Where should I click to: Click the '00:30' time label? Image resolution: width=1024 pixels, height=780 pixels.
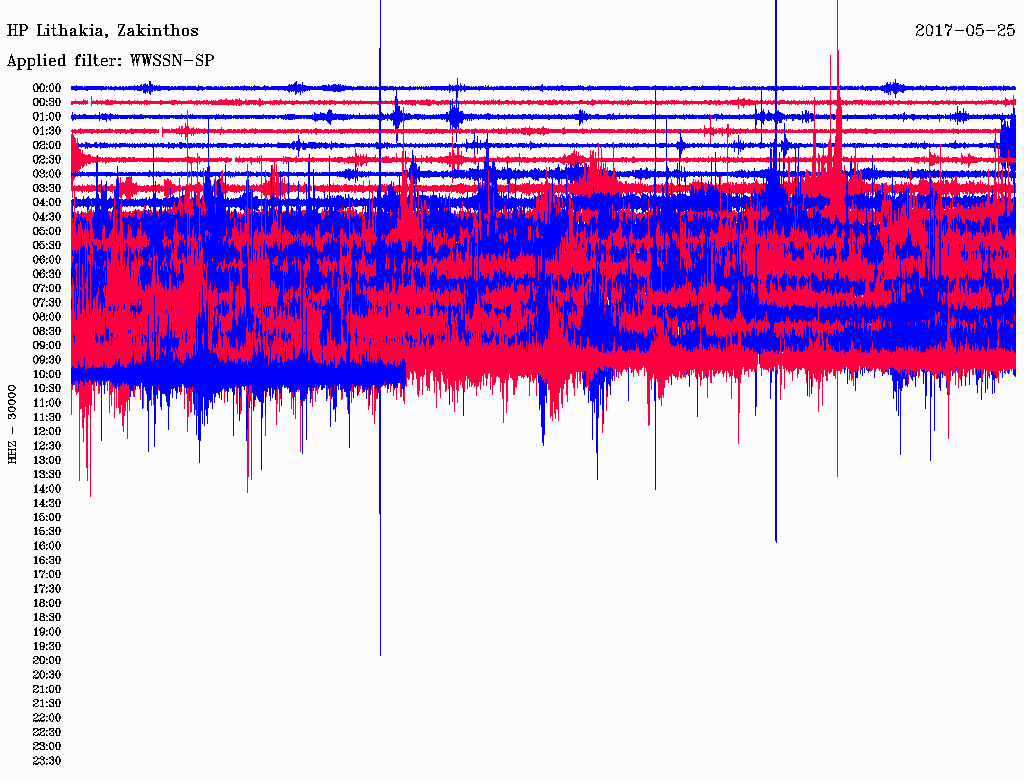point(47,102)
